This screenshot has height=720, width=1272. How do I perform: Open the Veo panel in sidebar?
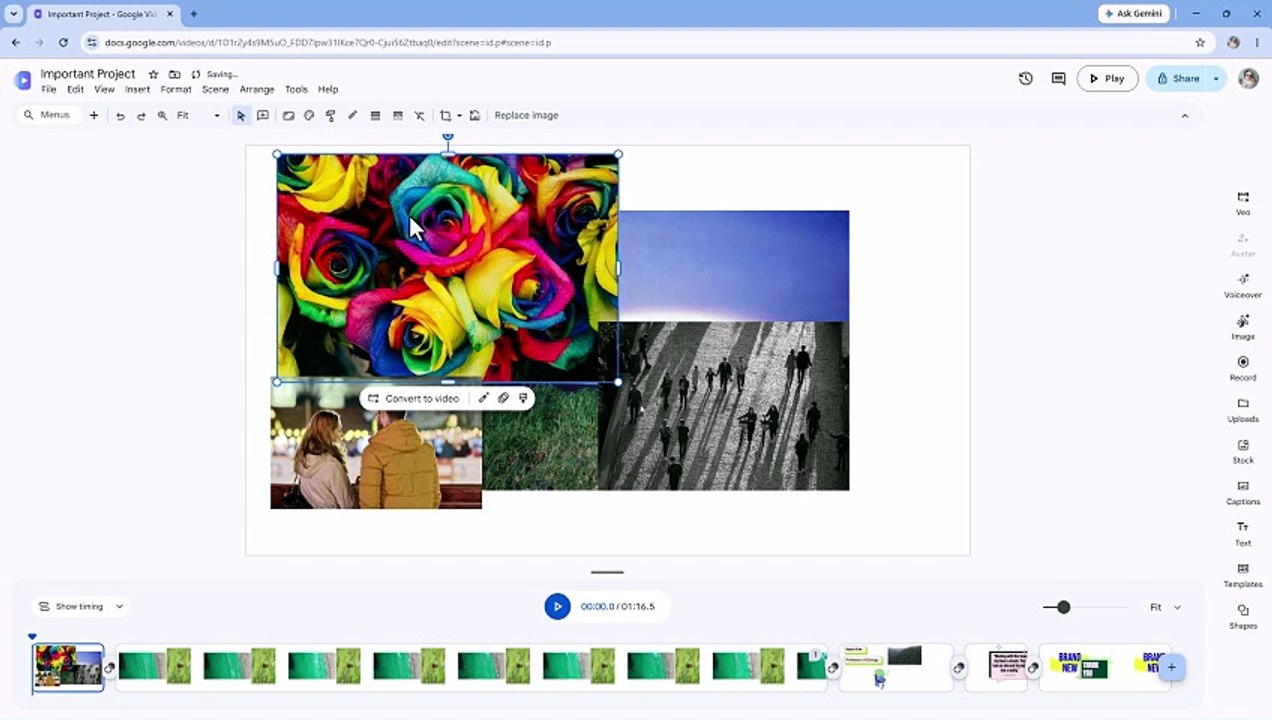coord(1243,203)
